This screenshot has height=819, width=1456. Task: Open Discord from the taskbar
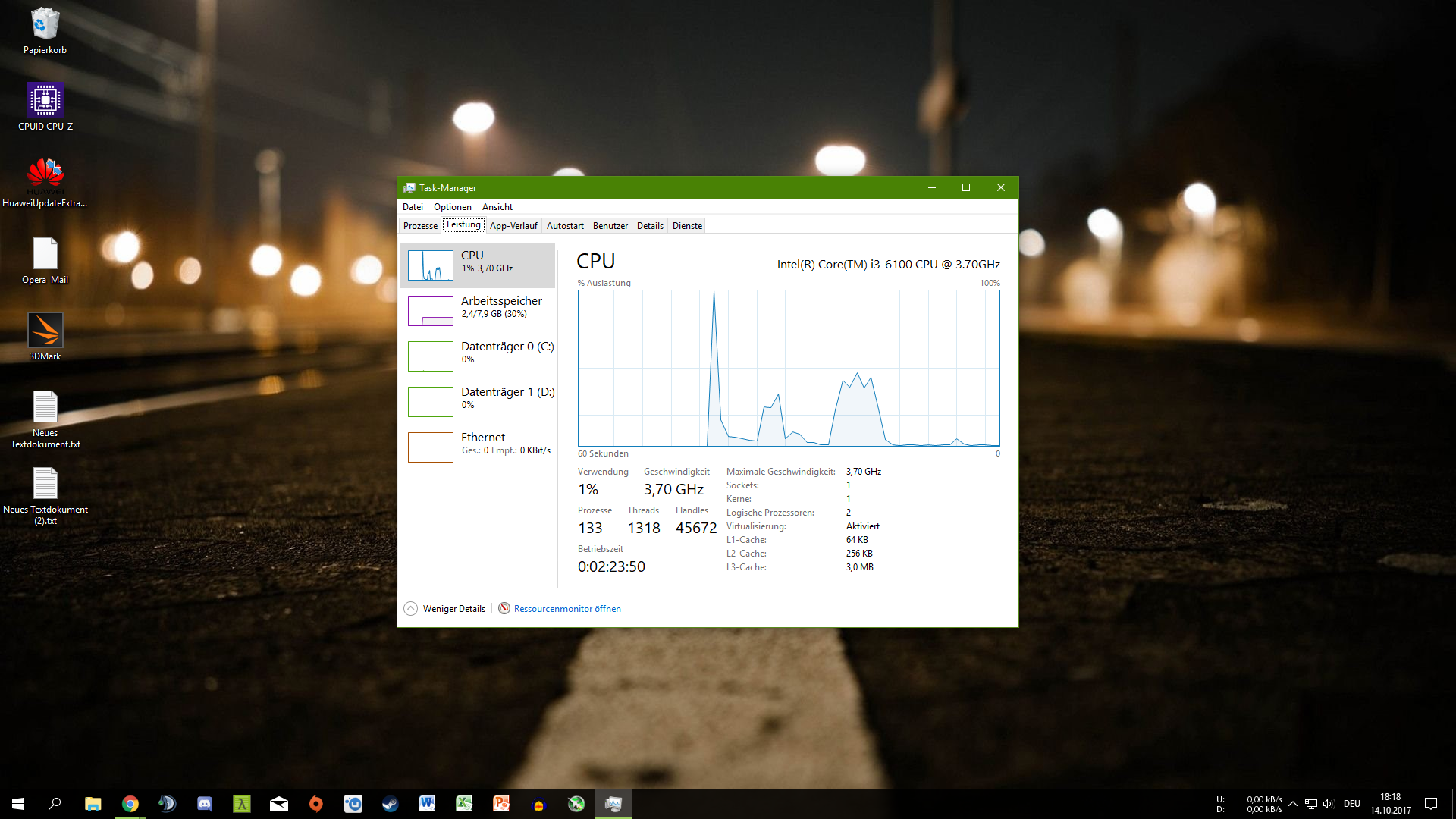[x=205, y=804]
